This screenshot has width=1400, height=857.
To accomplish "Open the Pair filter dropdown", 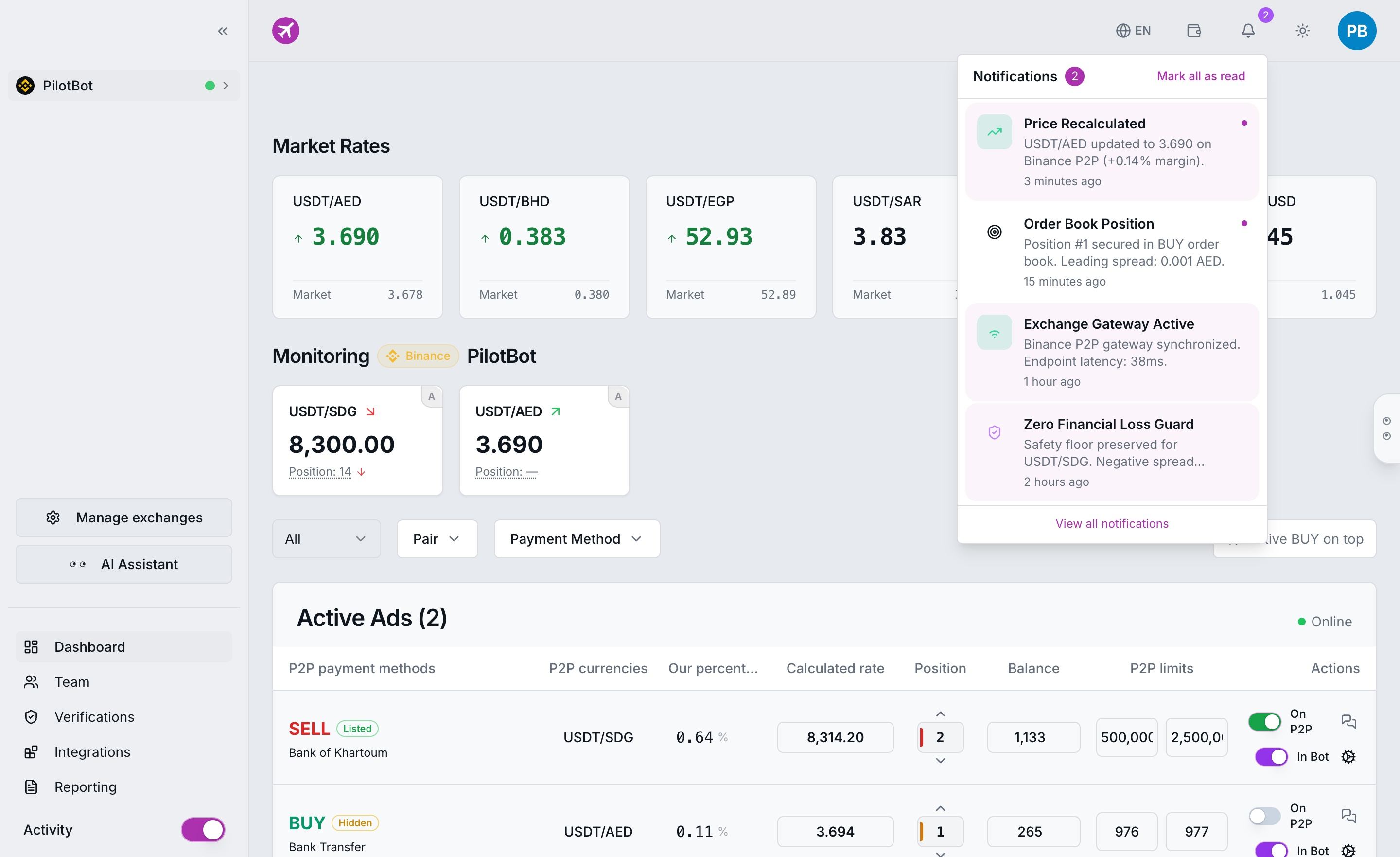I will (x=437, y=538).
